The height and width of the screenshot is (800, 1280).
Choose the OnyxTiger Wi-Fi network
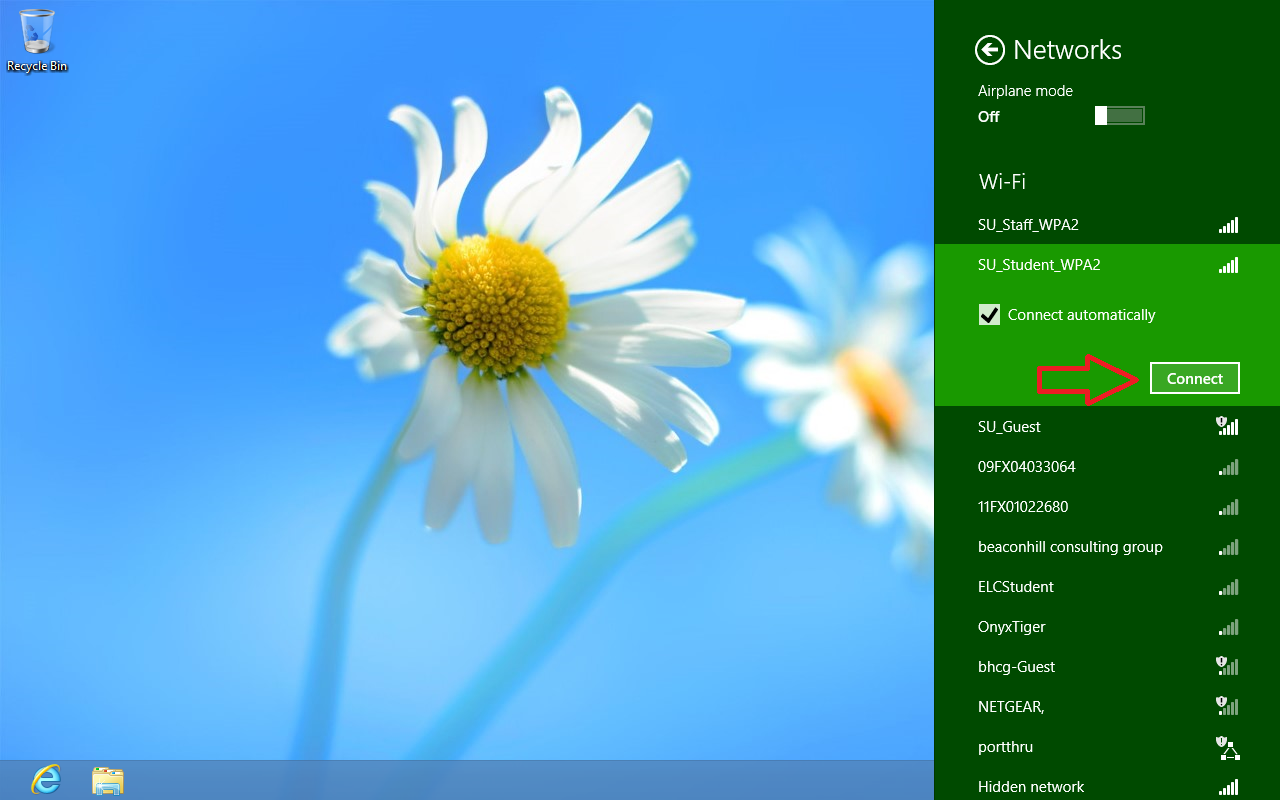(x=1012, y=627)
